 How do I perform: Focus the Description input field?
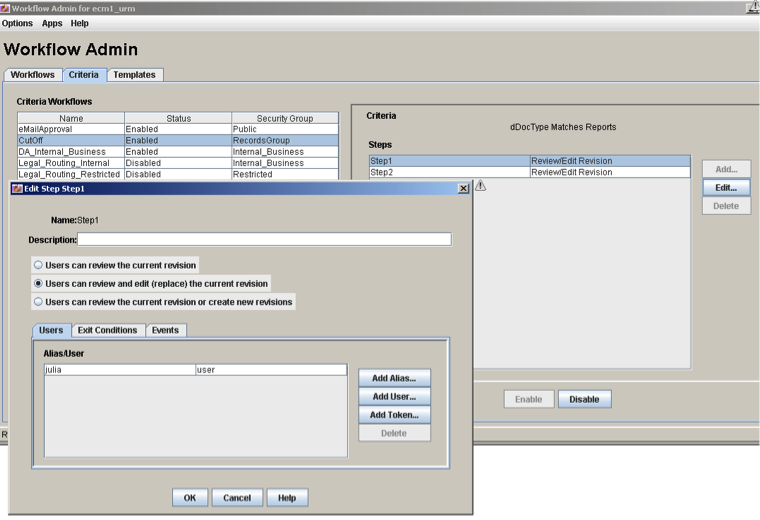(265, 239)
